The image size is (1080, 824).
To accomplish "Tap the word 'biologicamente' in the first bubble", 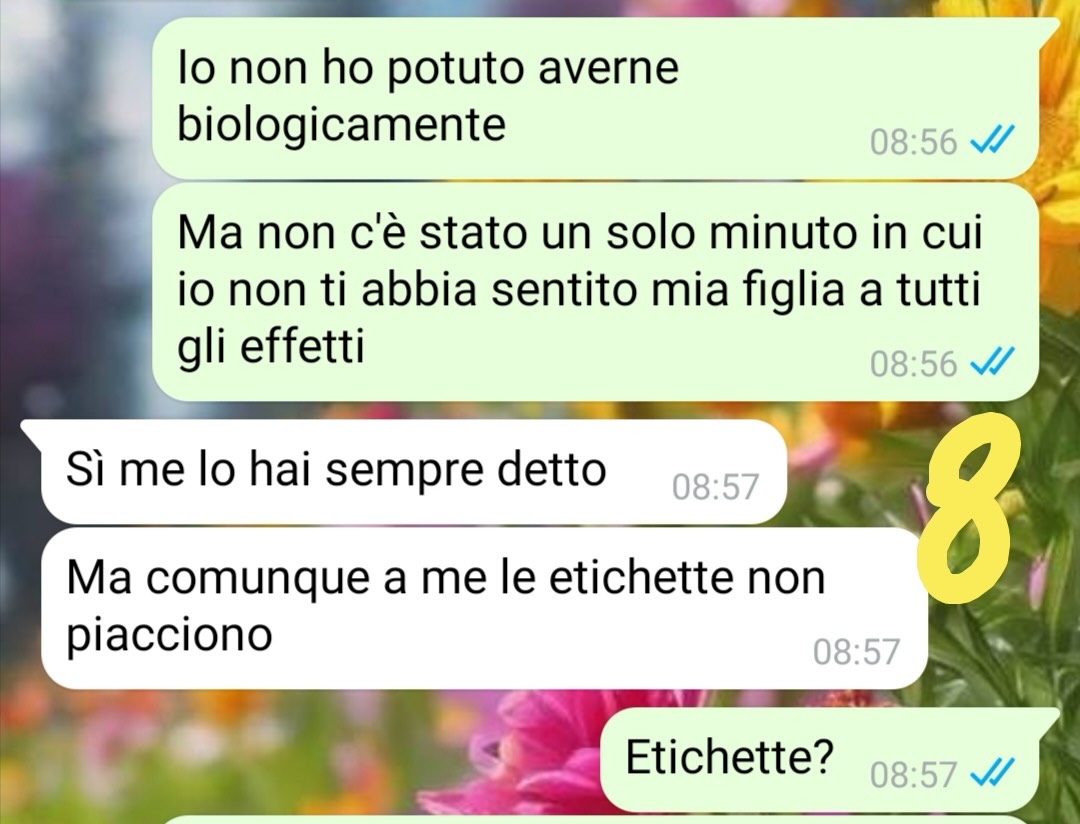I will 342,126.
